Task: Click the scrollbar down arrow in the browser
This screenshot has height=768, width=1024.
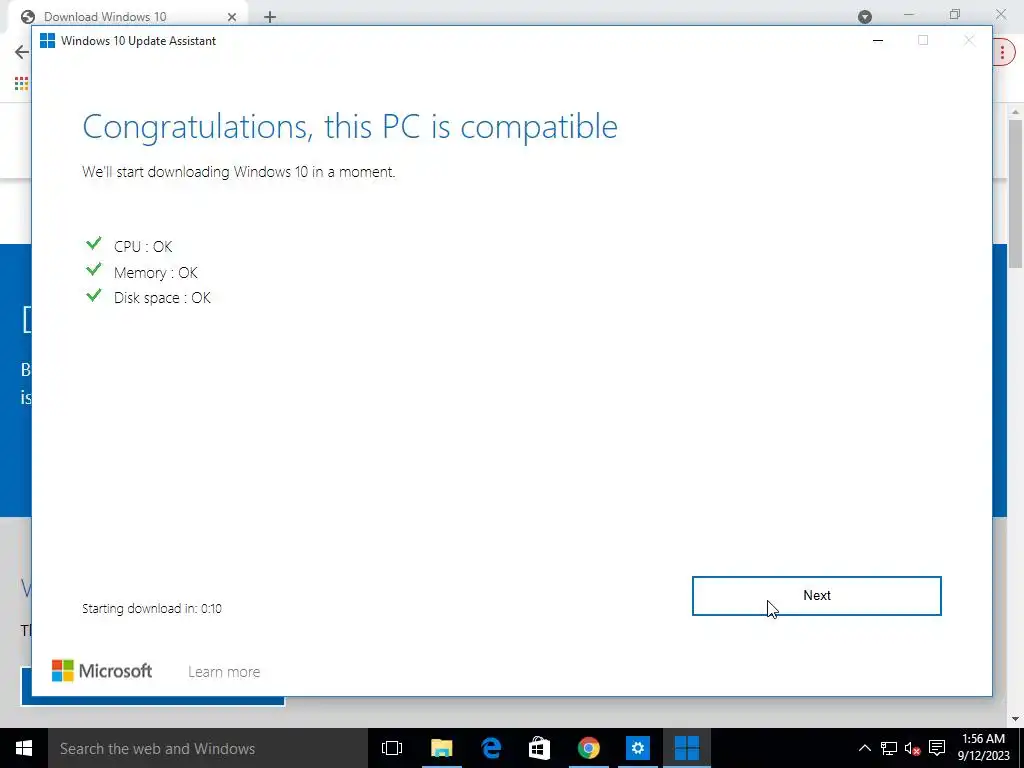Action: 1016,719
